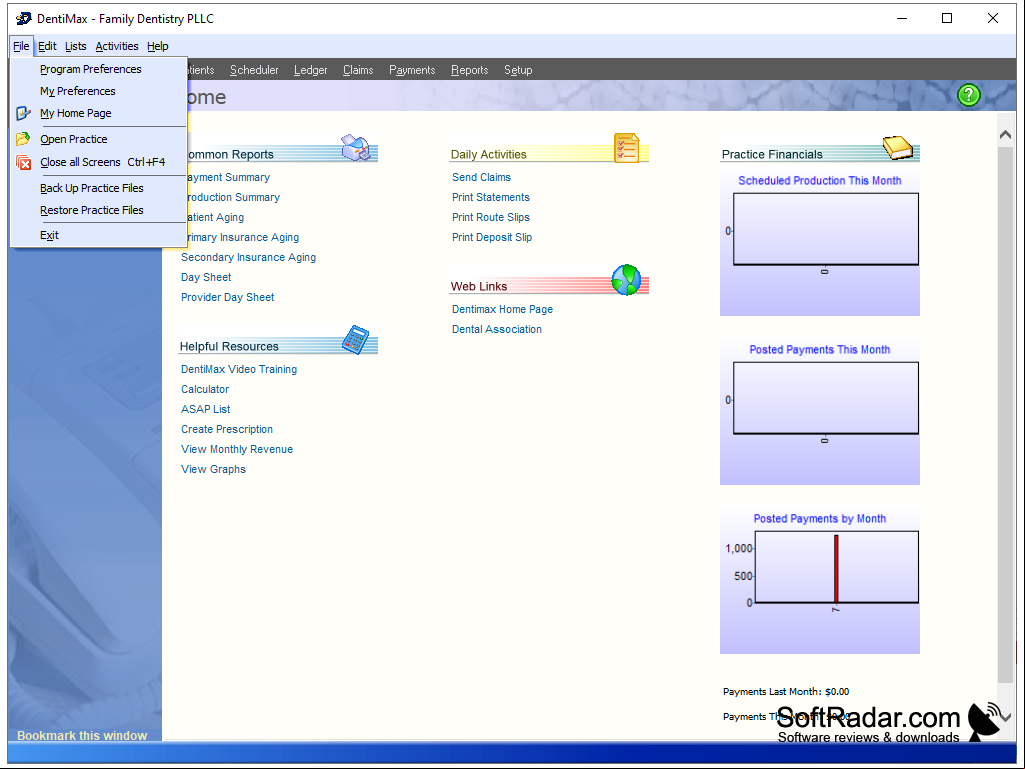This screenshot has width=1025, height=769.
Task: Open the File menu
Action: coord(21,46)
